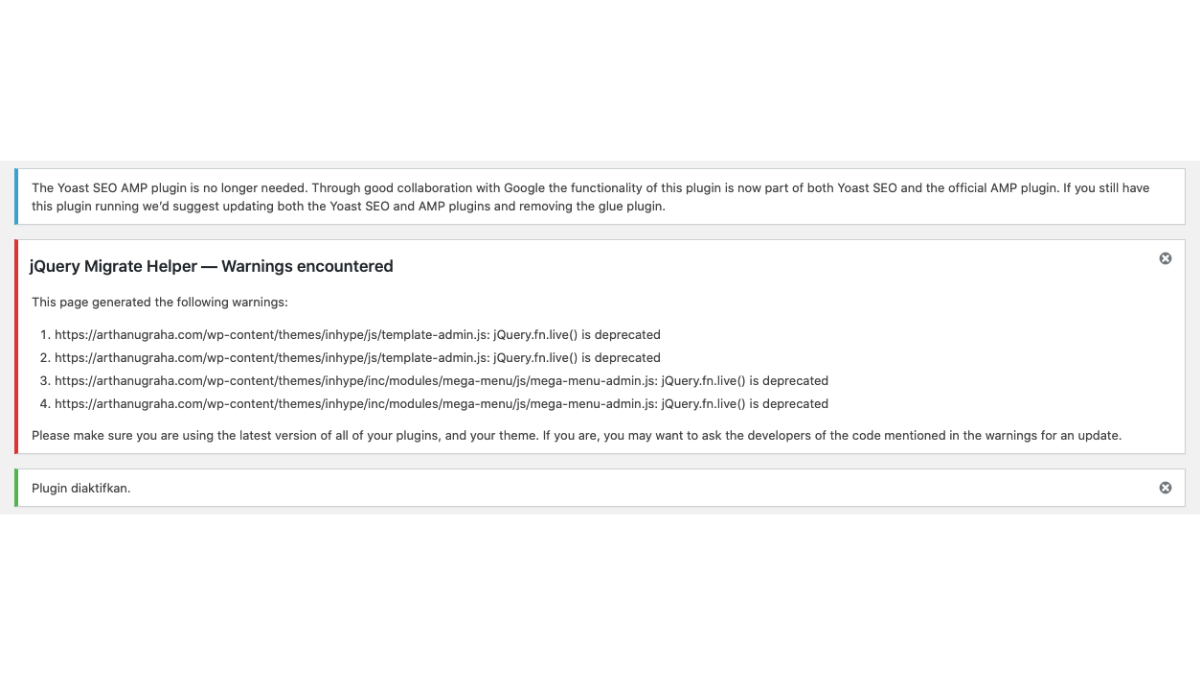The image size is (1200, 675).
Task: Click the first template-admin.js URL in warnings
Action: pos(271,335)
